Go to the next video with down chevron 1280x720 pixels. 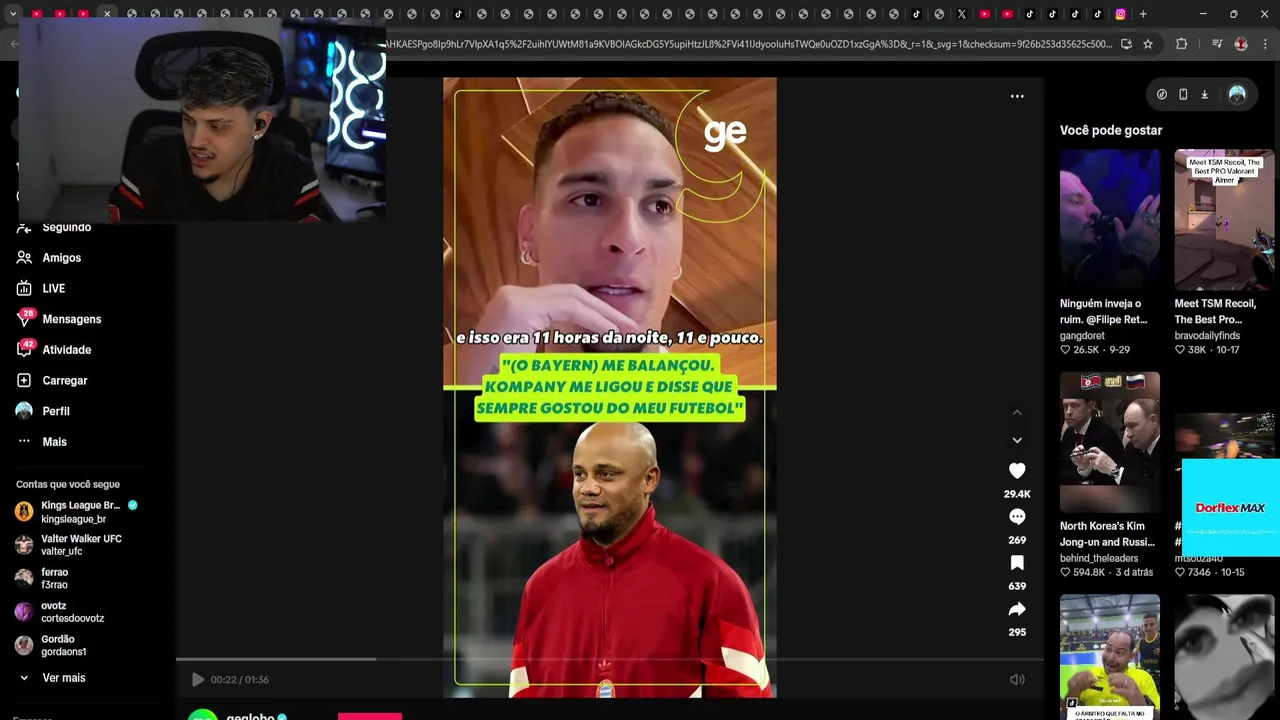pos(1017,440)
